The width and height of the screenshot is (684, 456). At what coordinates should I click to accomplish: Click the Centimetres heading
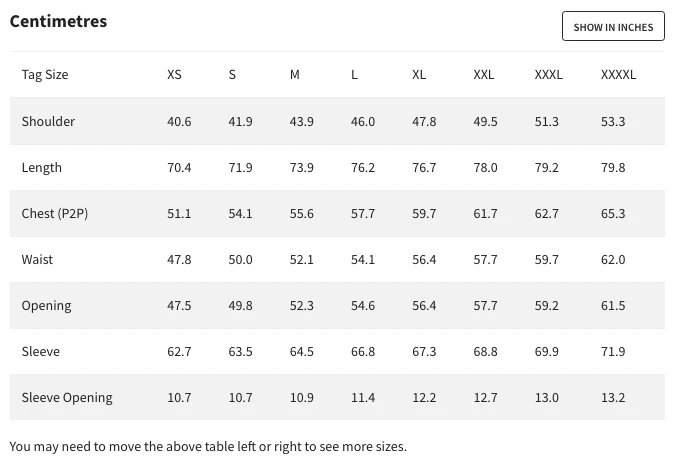point(58,21)
